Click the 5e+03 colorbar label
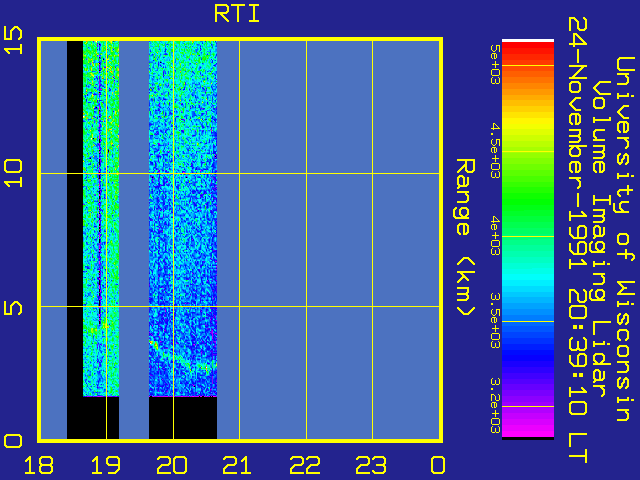Image resolution: width=640 pixels, height=480 pixels. point(495,64)
